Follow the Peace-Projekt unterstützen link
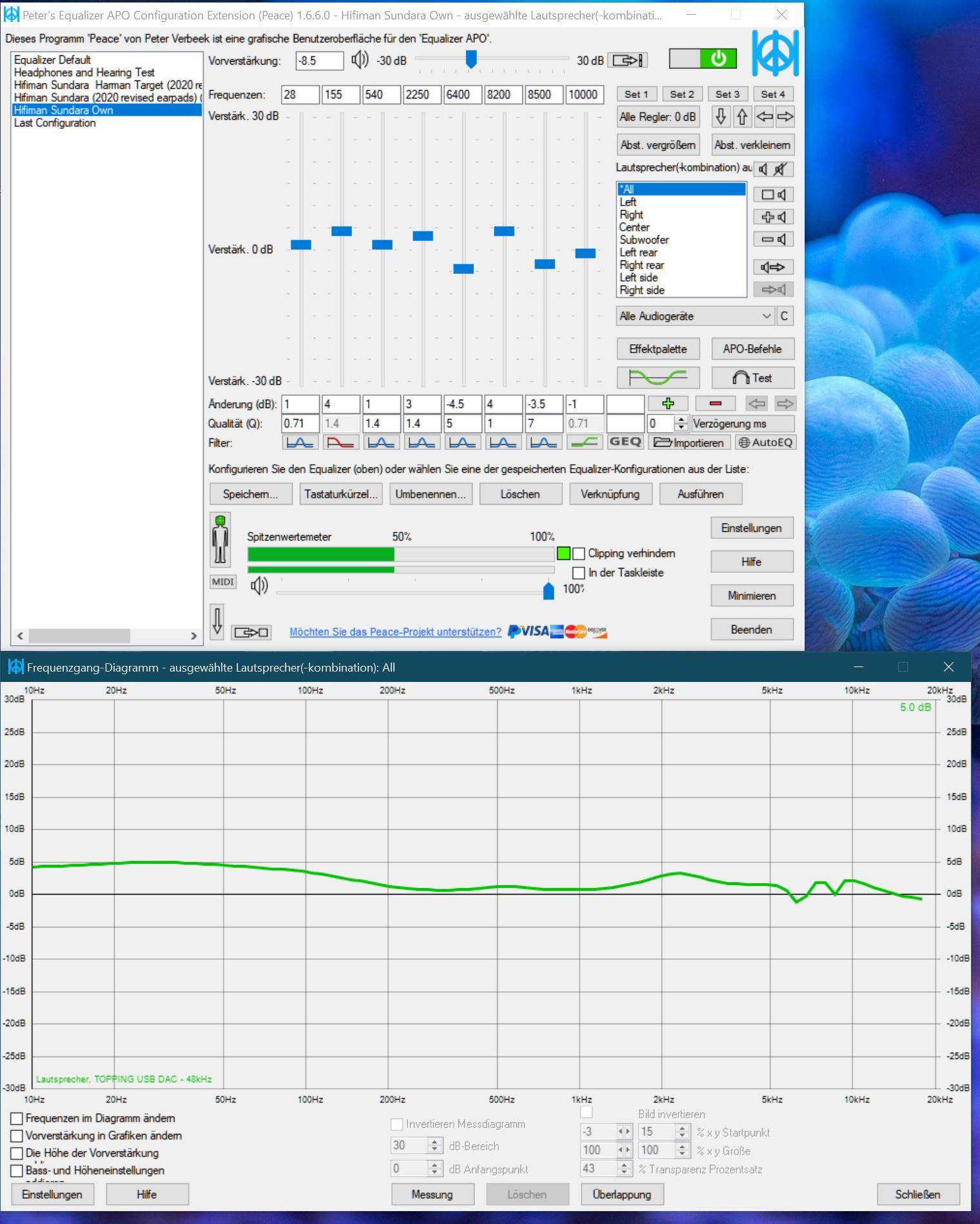The width and height of the screenshot is (980, 1224). [x=395, y=632]
